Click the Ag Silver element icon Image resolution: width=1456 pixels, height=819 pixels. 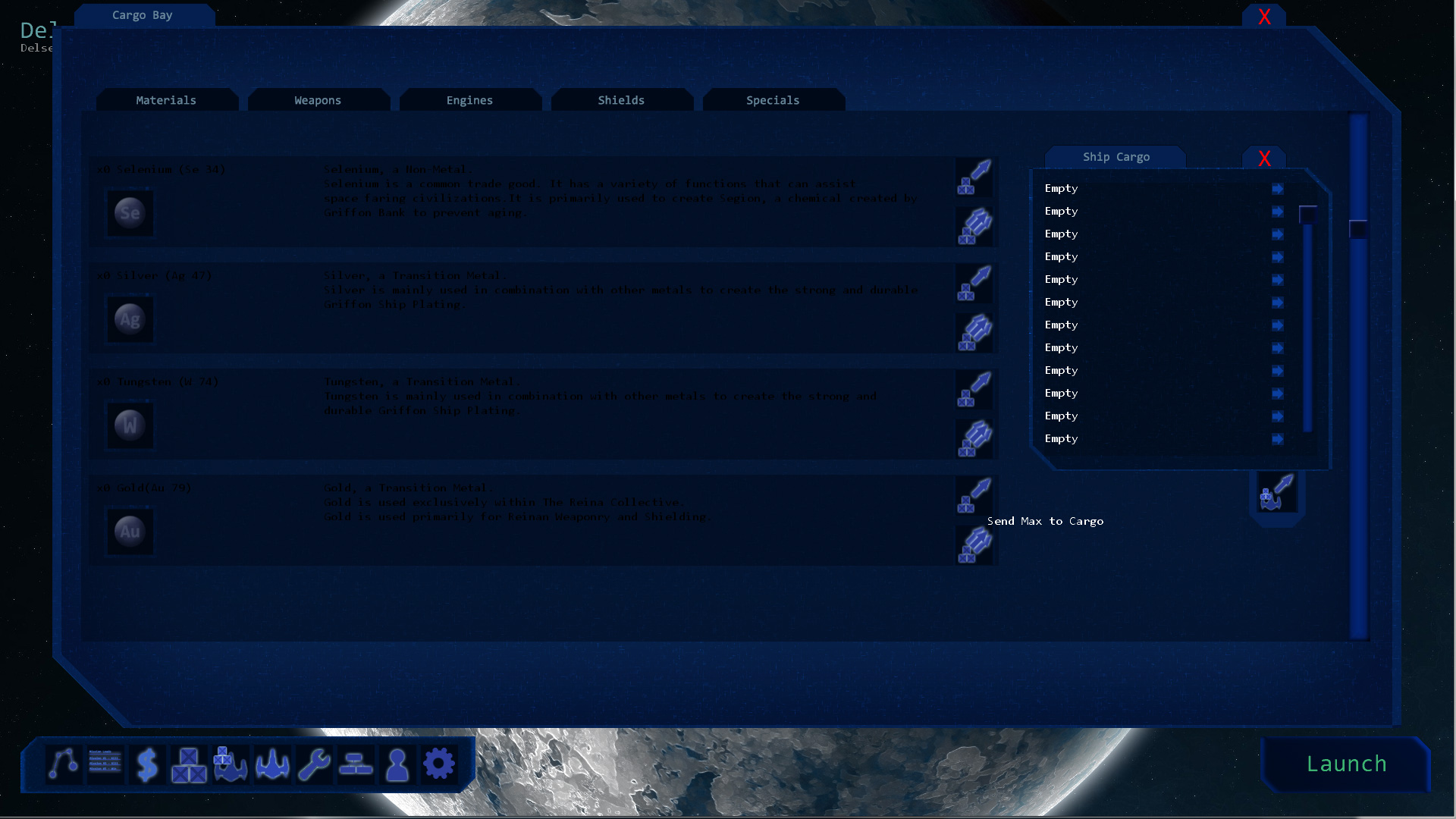point(130,319)
